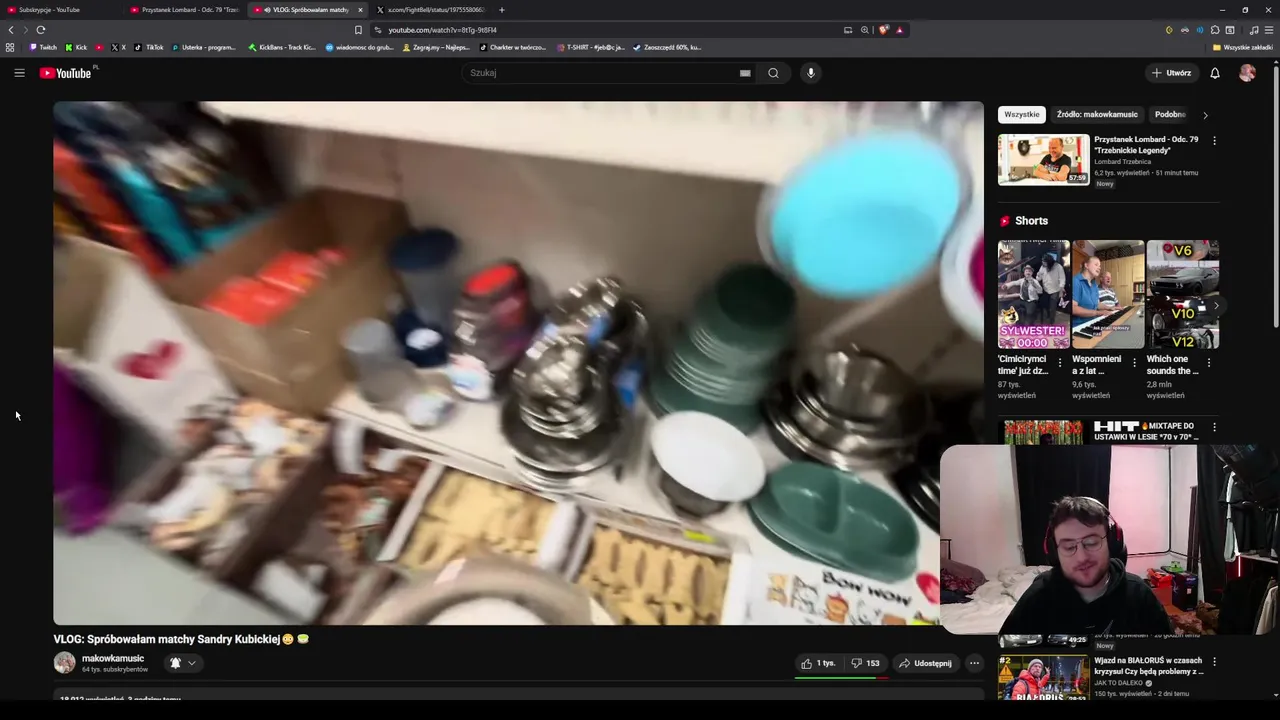Open options for Wspomnieni a z lat short
Image resolution: width=1280 pixels, height=720 pixels.
1134,363
